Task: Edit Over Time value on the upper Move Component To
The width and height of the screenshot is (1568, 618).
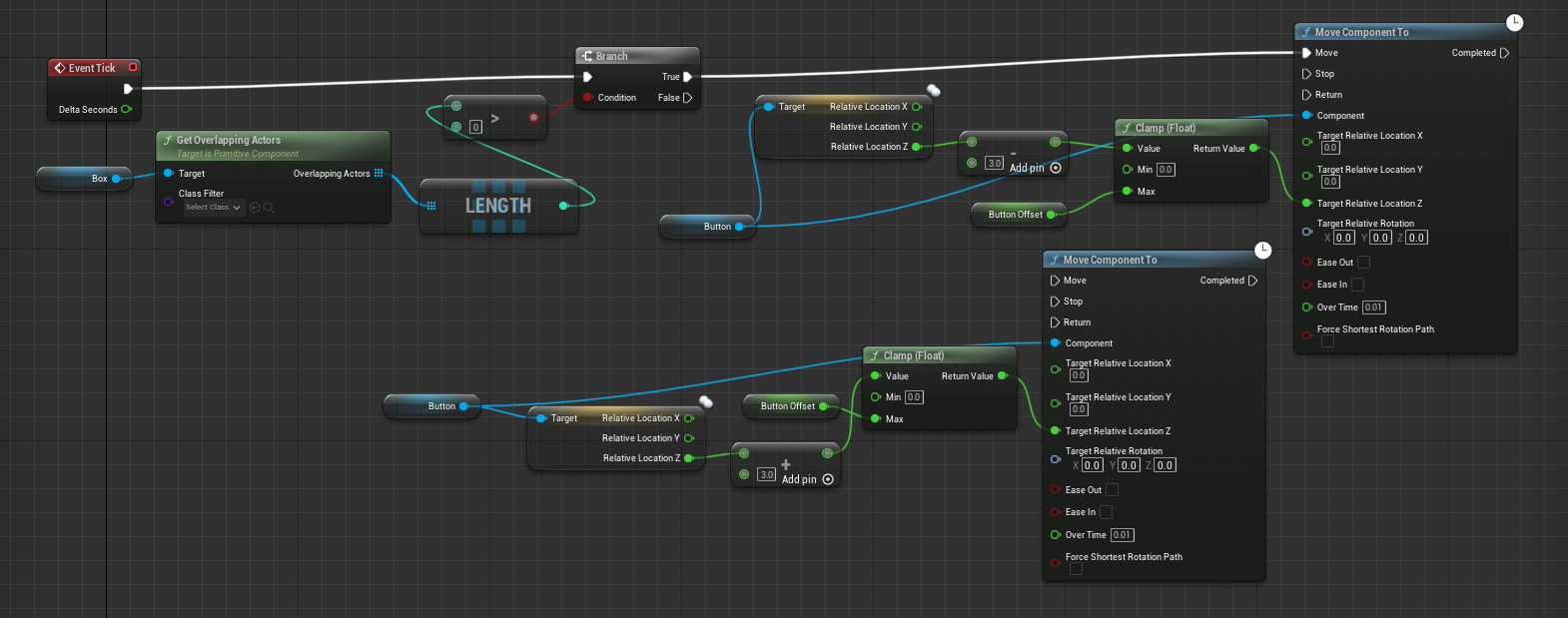Action: (x=1373, y=308)
